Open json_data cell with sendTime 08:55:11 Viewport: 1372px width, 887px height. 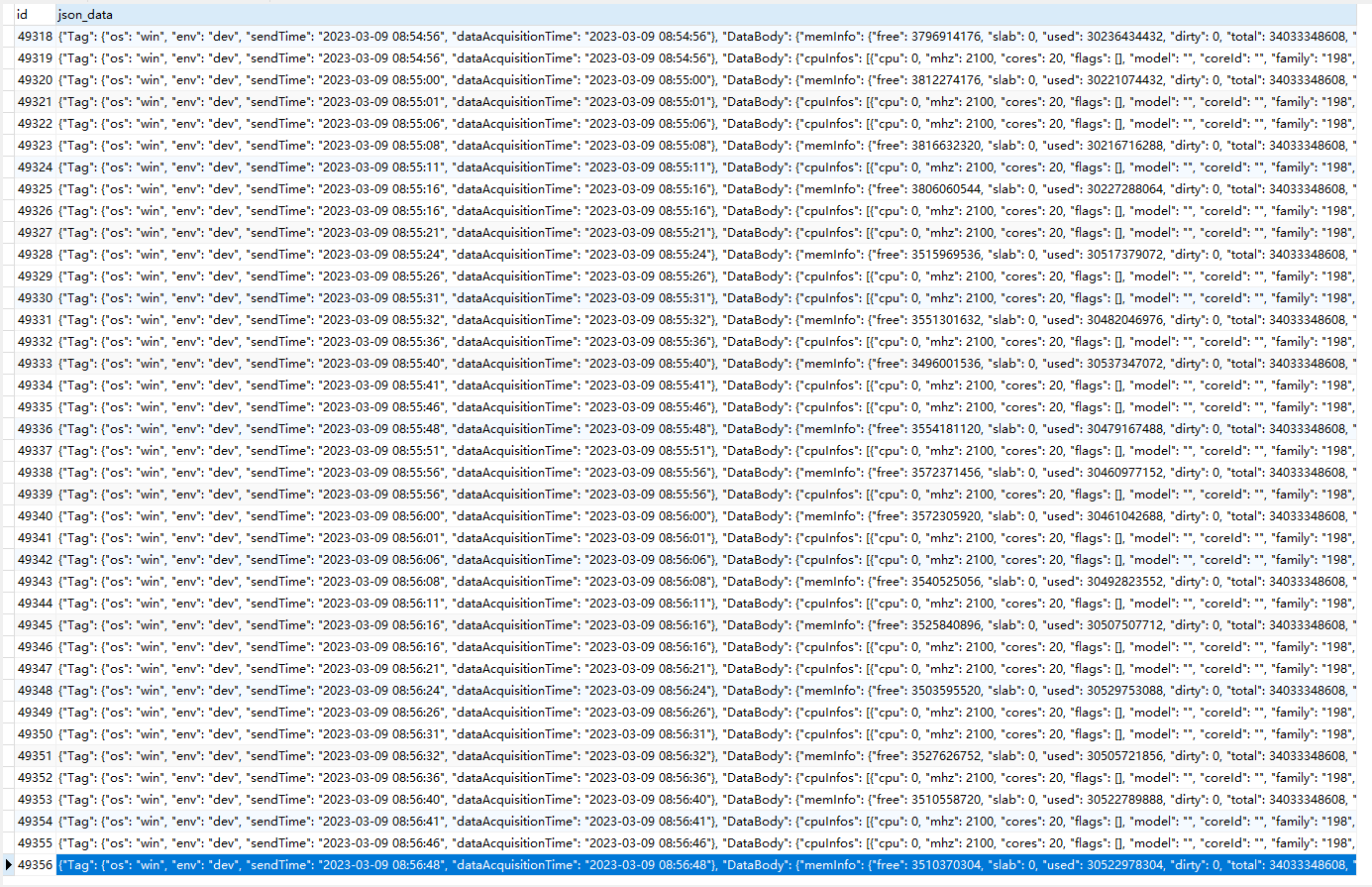[705, 167]
